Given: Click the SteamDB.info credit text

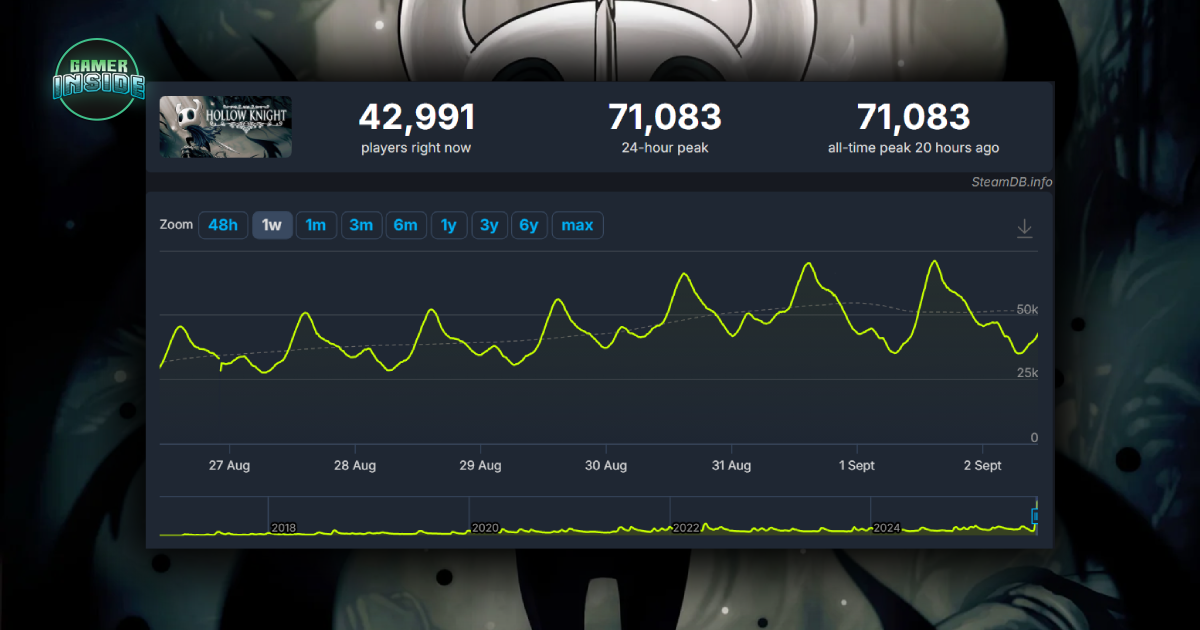Looking at the screenshot, I should (x=1012, y=182).
